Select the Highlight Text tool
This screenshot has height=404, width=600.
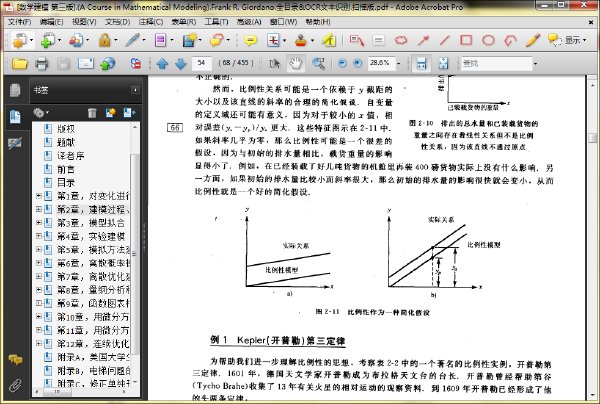pos(329,40)
